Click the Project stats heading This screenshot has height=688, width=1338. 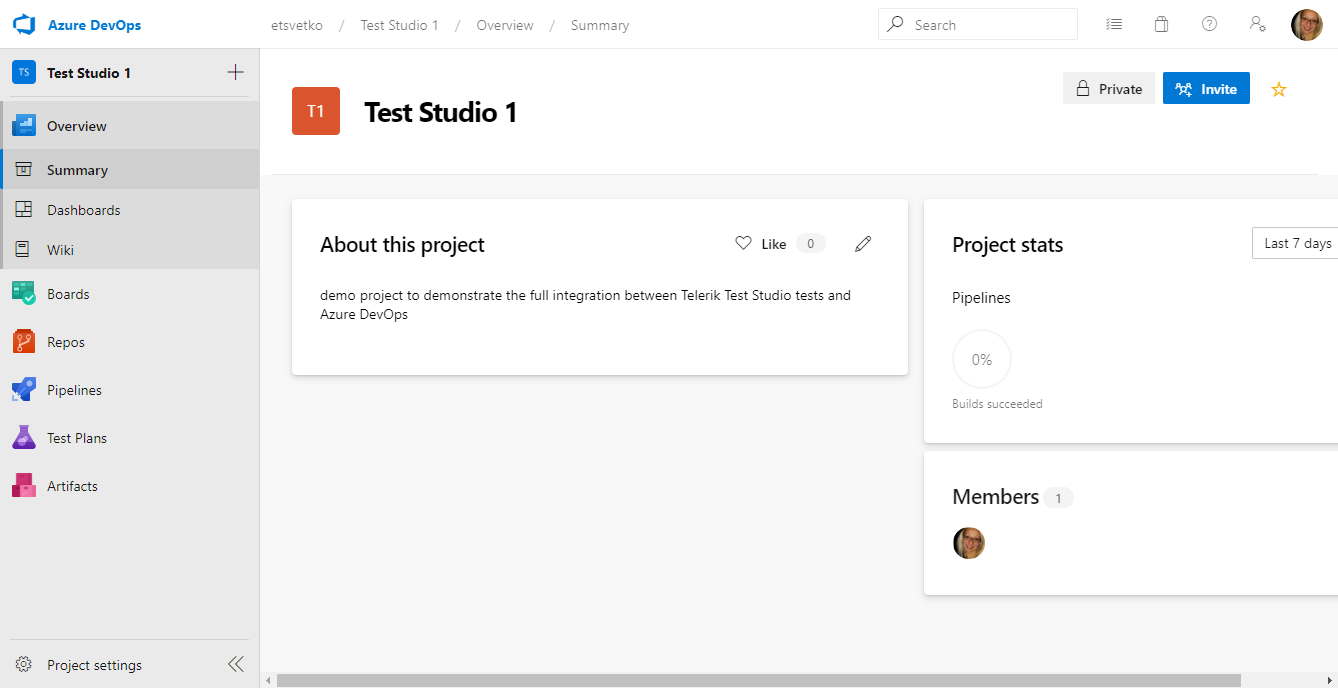pyautogui.click(x=1008, y=245)
